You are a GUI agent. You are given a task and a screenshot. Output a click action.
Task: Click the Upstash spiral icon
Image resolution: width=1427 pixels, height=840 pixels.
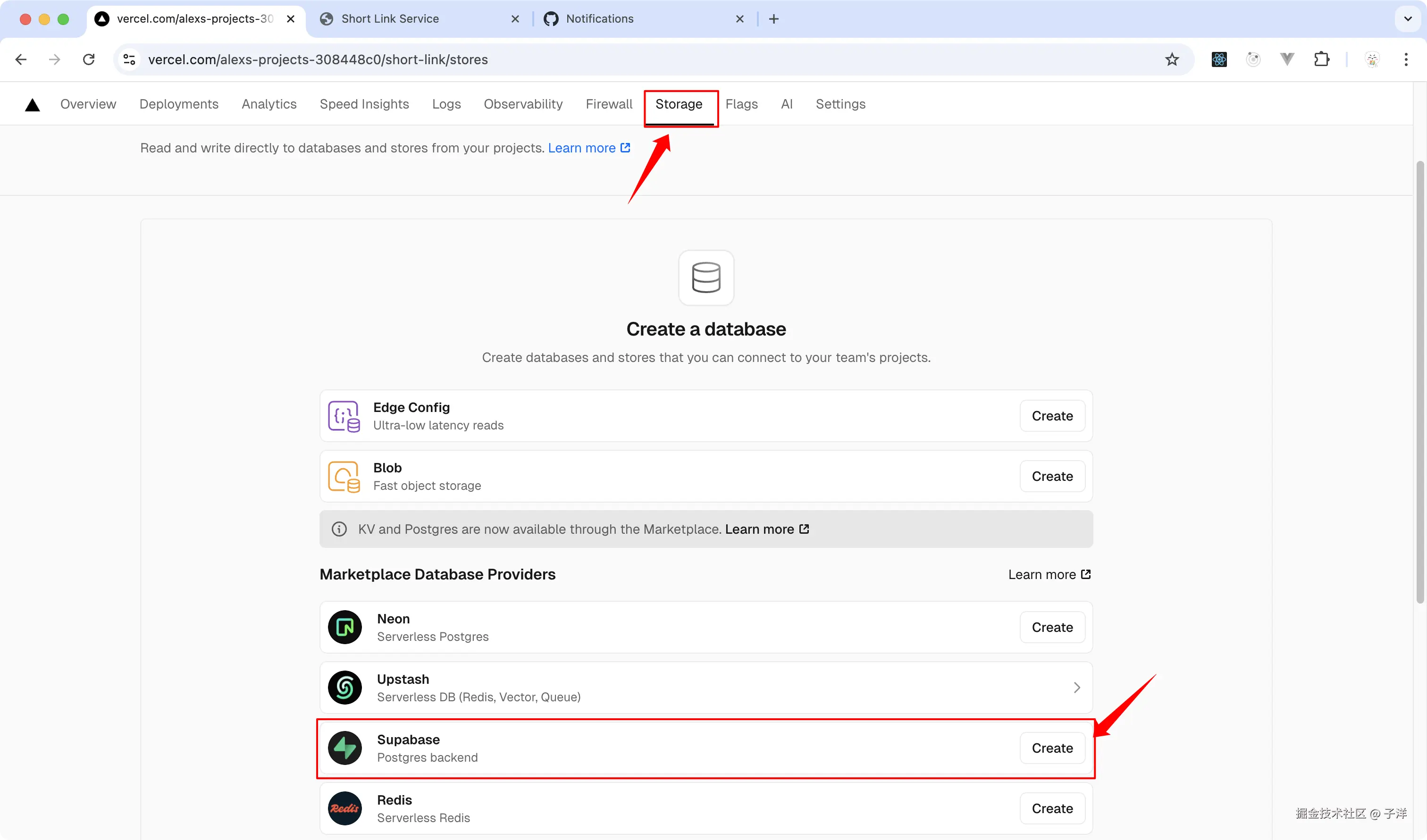pos(344,687)
